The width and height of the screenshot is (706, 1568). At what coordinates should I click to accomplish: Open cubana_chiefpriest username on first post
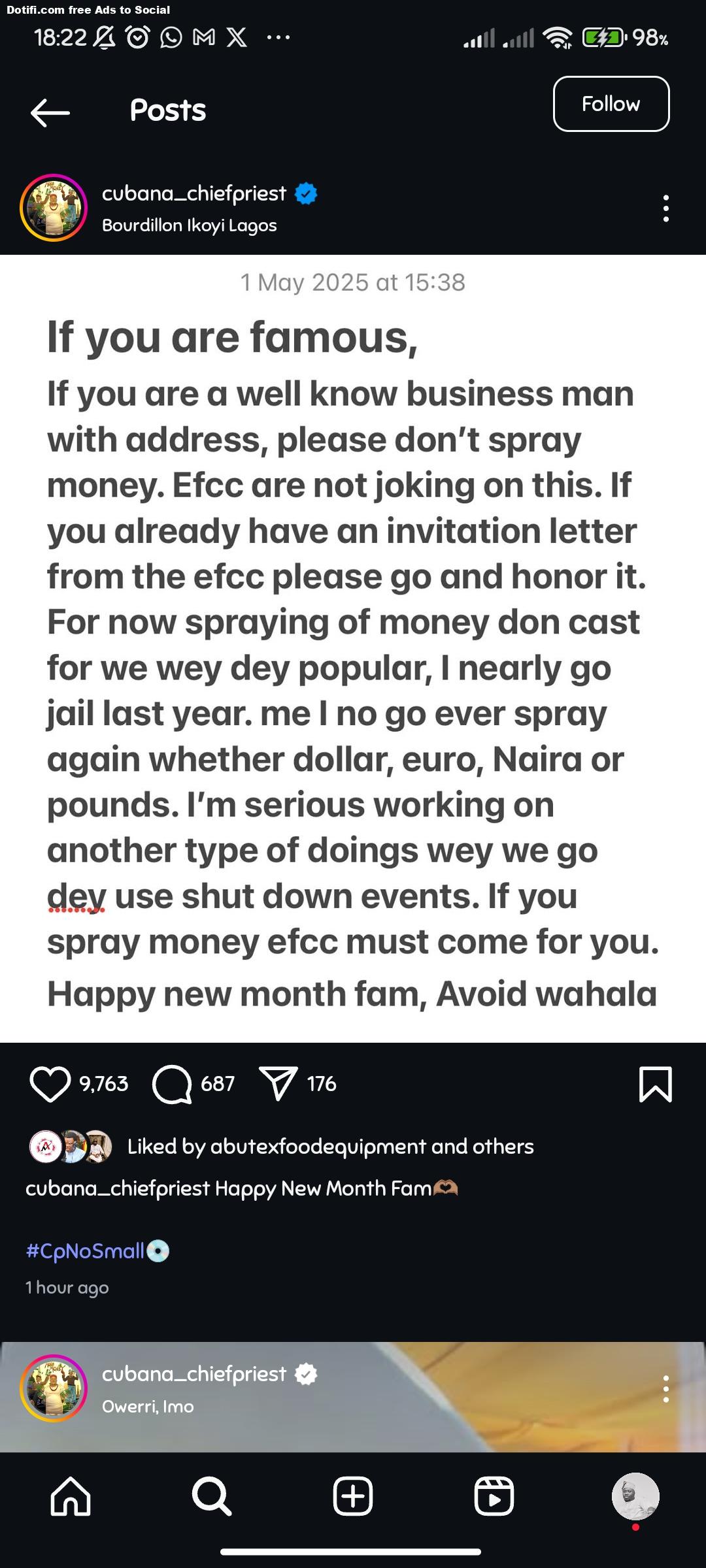[194, 193]
